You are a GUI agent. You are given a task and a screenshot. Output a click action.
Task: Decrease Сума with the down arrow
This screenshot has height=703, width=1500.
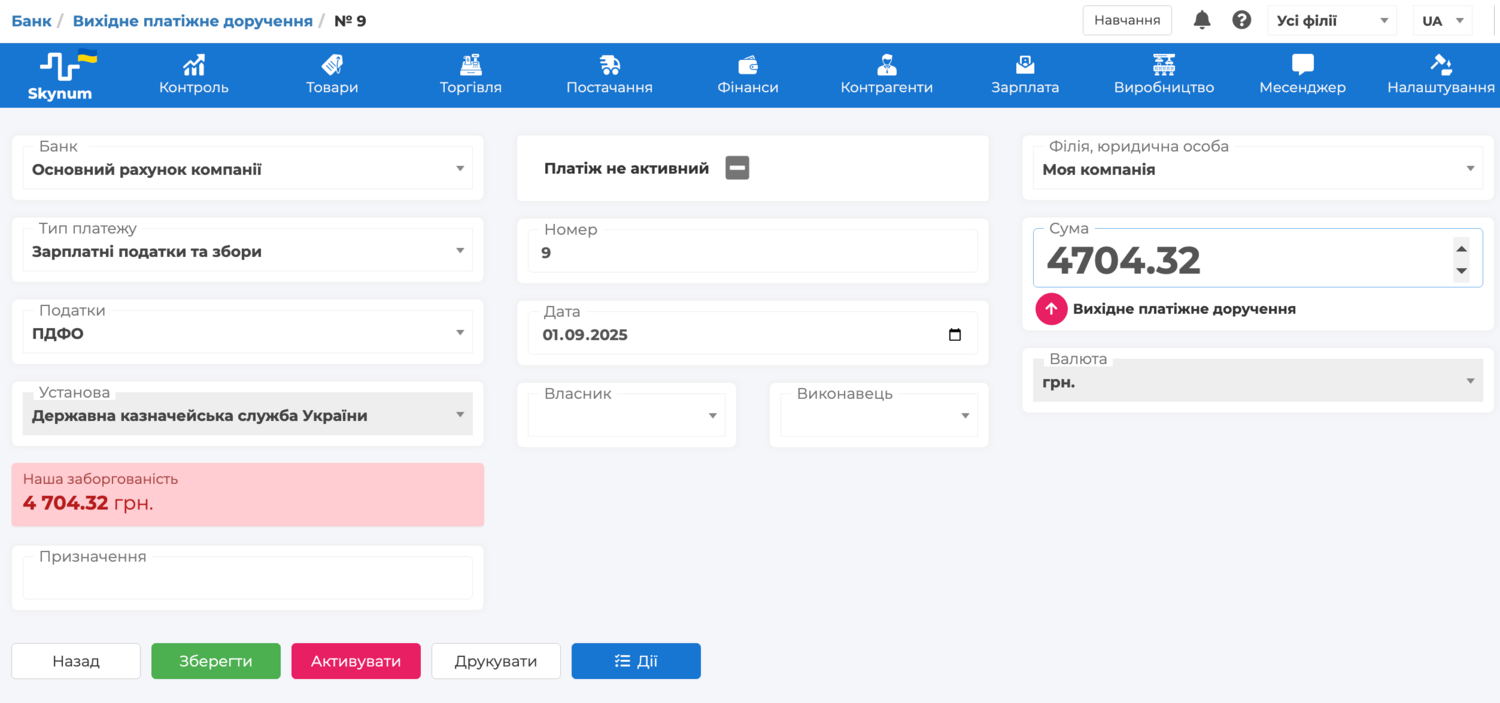point(1461,270)
